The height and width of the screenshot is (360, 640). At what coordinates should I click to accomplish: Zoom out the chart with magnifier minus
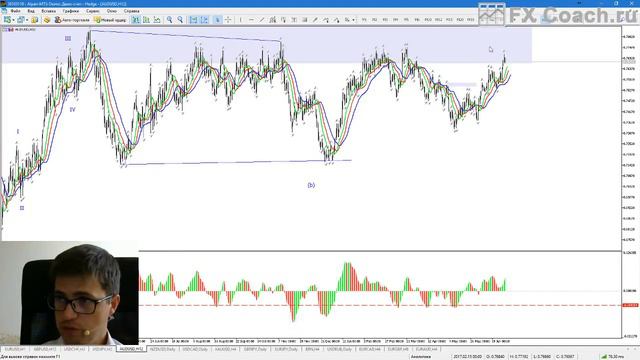pyautogui.click(x=180, y=20)
